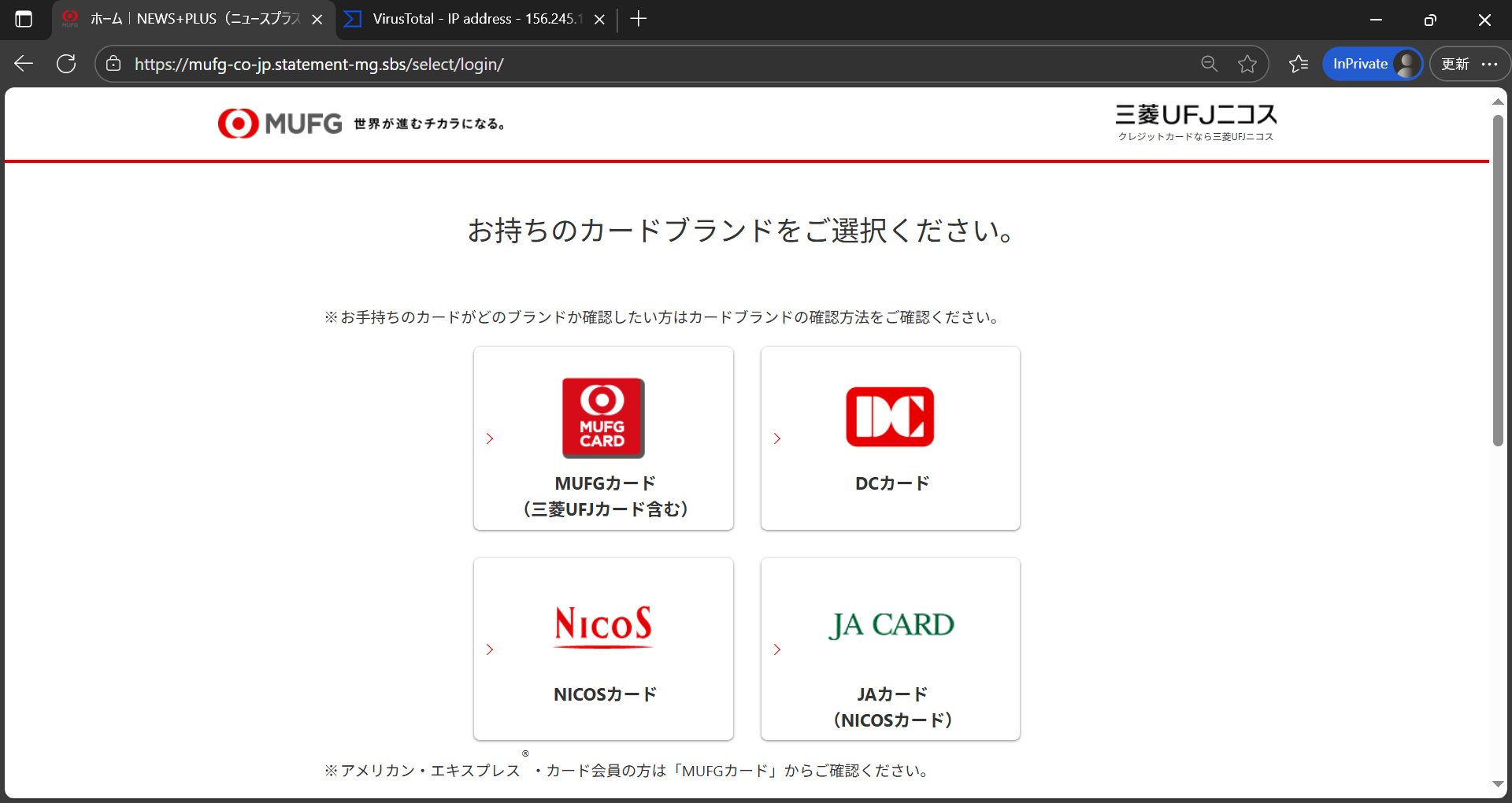Click the 更新 update button

(1455, 64)
